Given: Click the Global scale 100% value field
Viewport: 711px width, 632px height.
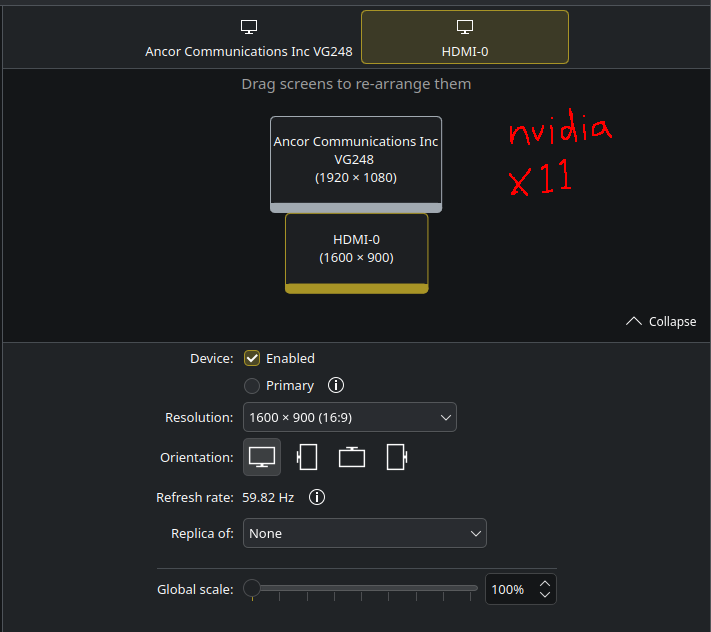Looking at the screenshot, I should pos(509,590).
